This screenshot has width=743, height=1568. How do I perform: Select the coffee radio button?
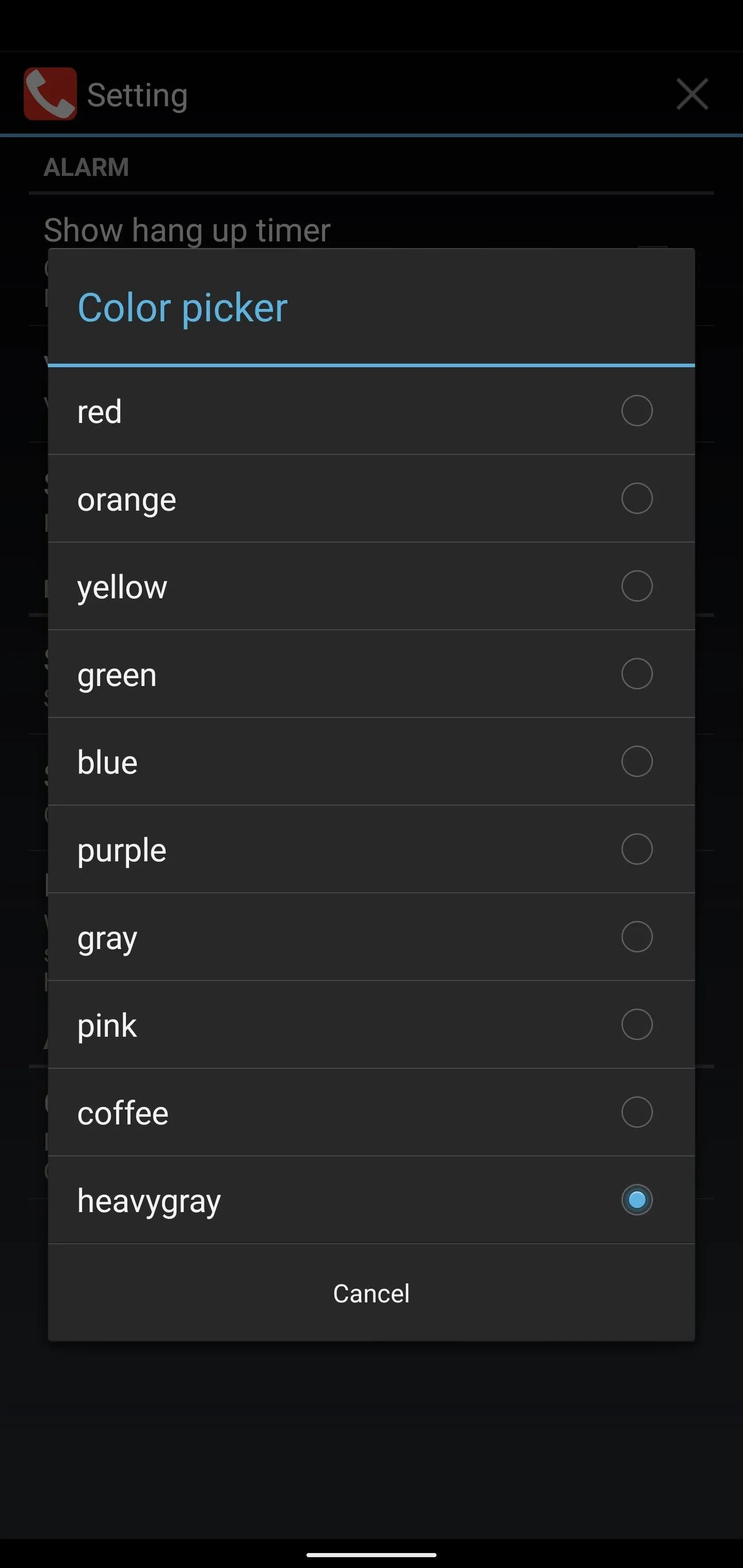tap(636, 1112)
